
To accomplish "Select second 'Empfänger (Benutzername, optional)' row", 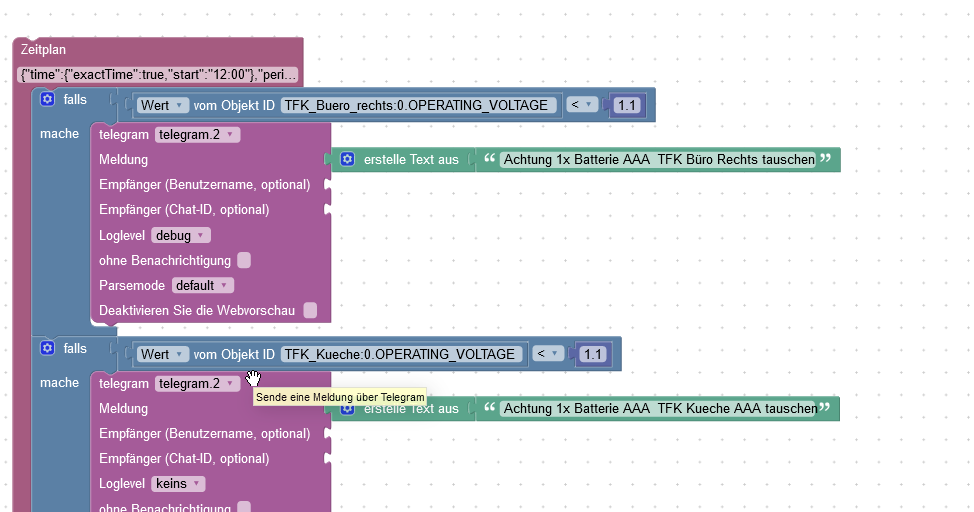I will tap(204, 434).
